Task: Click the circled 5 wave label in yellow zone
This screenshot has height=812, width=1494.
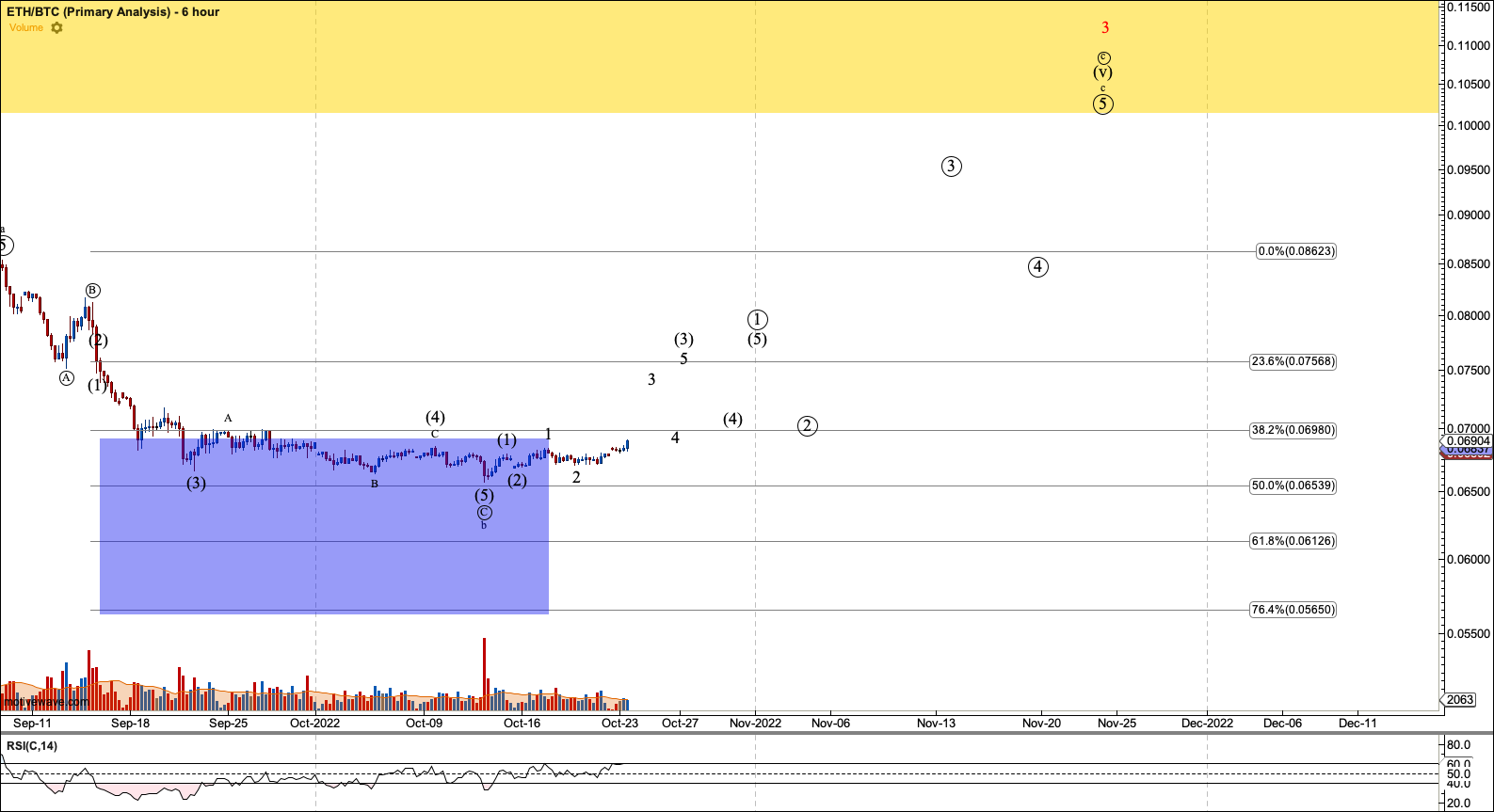Action: click(x=1103, y=104)
